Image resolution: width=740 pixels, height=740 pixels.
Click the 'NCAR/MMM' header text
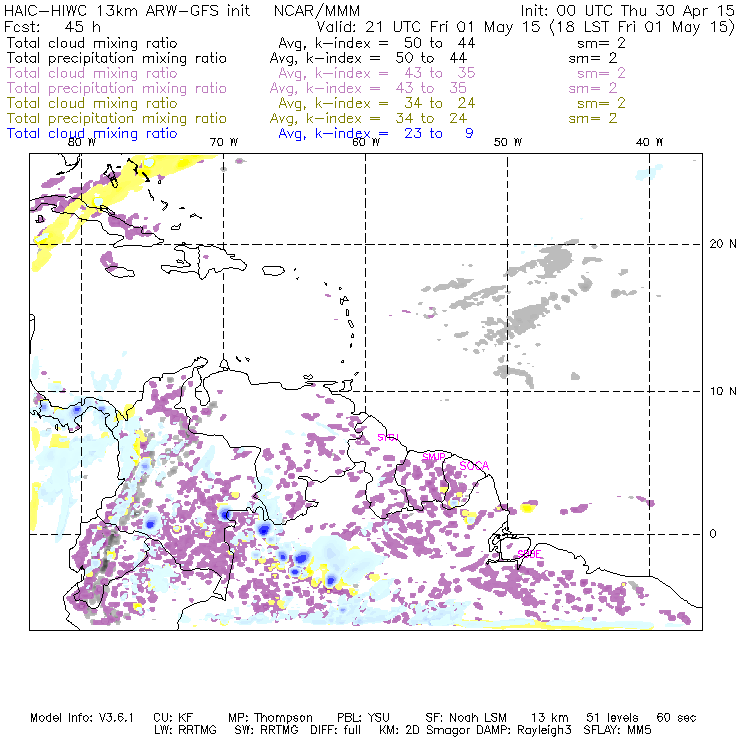click(317, 11)
